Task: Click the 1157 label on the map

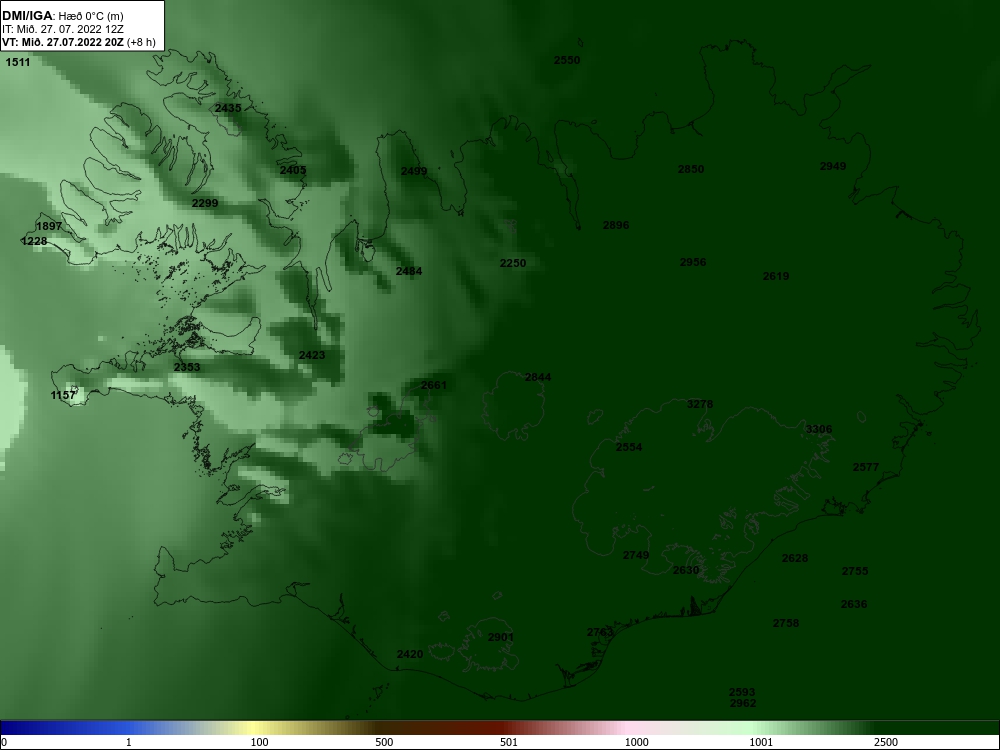Action: (63, 395)
